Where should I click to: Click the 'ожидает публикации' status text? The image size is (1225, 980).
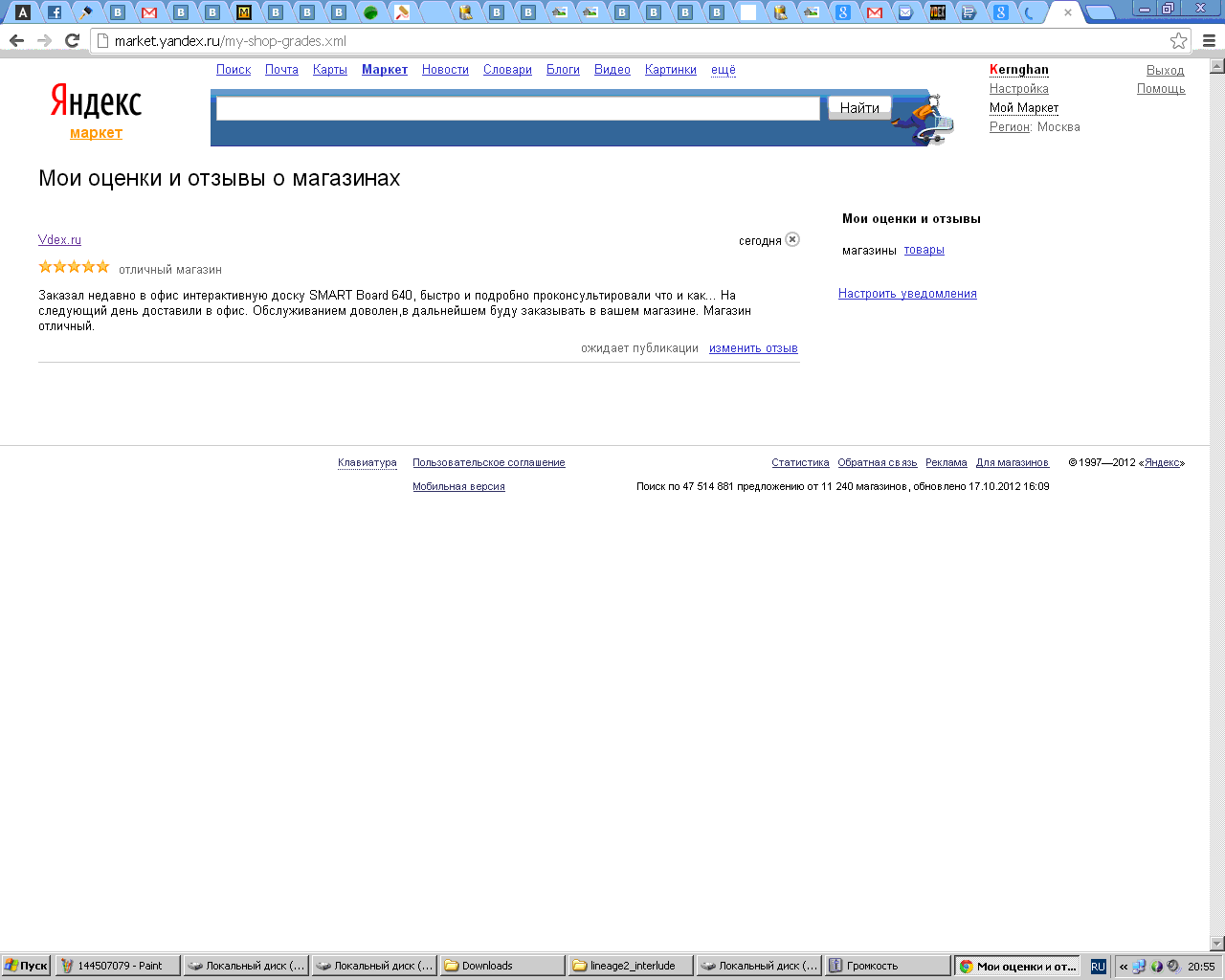639,348
